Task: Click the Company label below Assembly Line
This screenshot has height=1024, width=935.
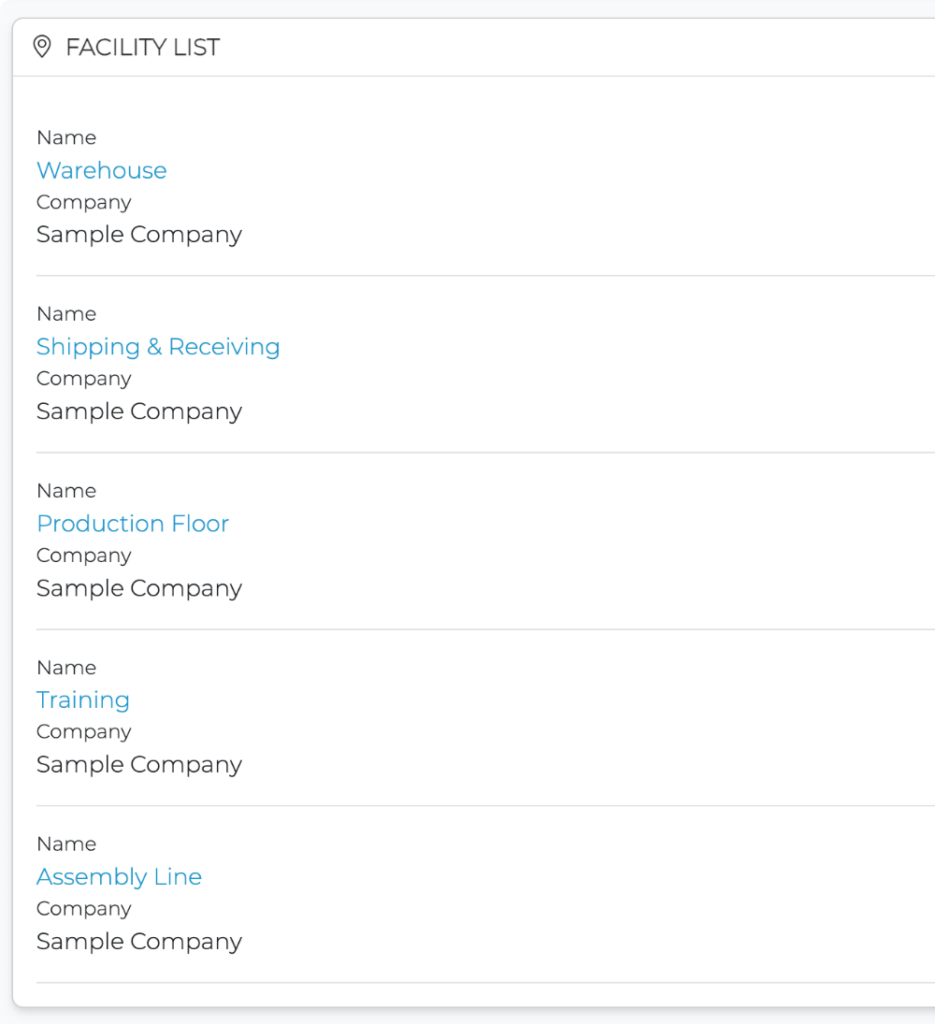Action: pyautogui.click(x=83, y=909)
